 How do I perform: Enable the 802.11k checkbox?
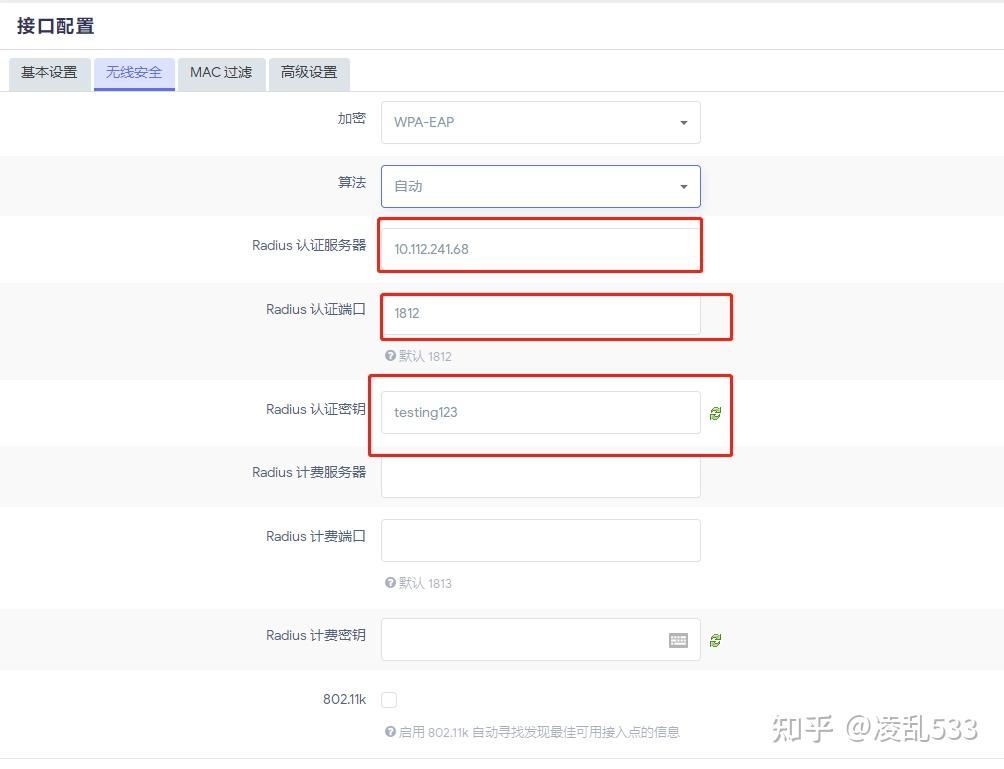click(x=389, y=700)
